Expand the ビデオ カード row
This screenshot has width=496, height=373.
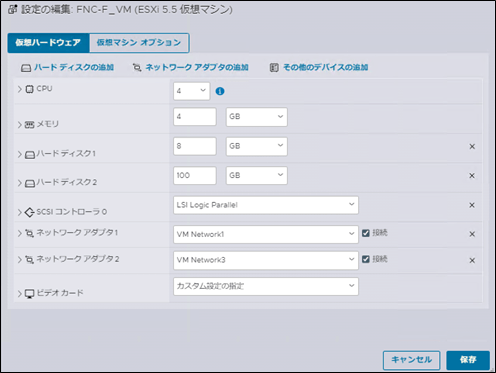click(20, 294)
